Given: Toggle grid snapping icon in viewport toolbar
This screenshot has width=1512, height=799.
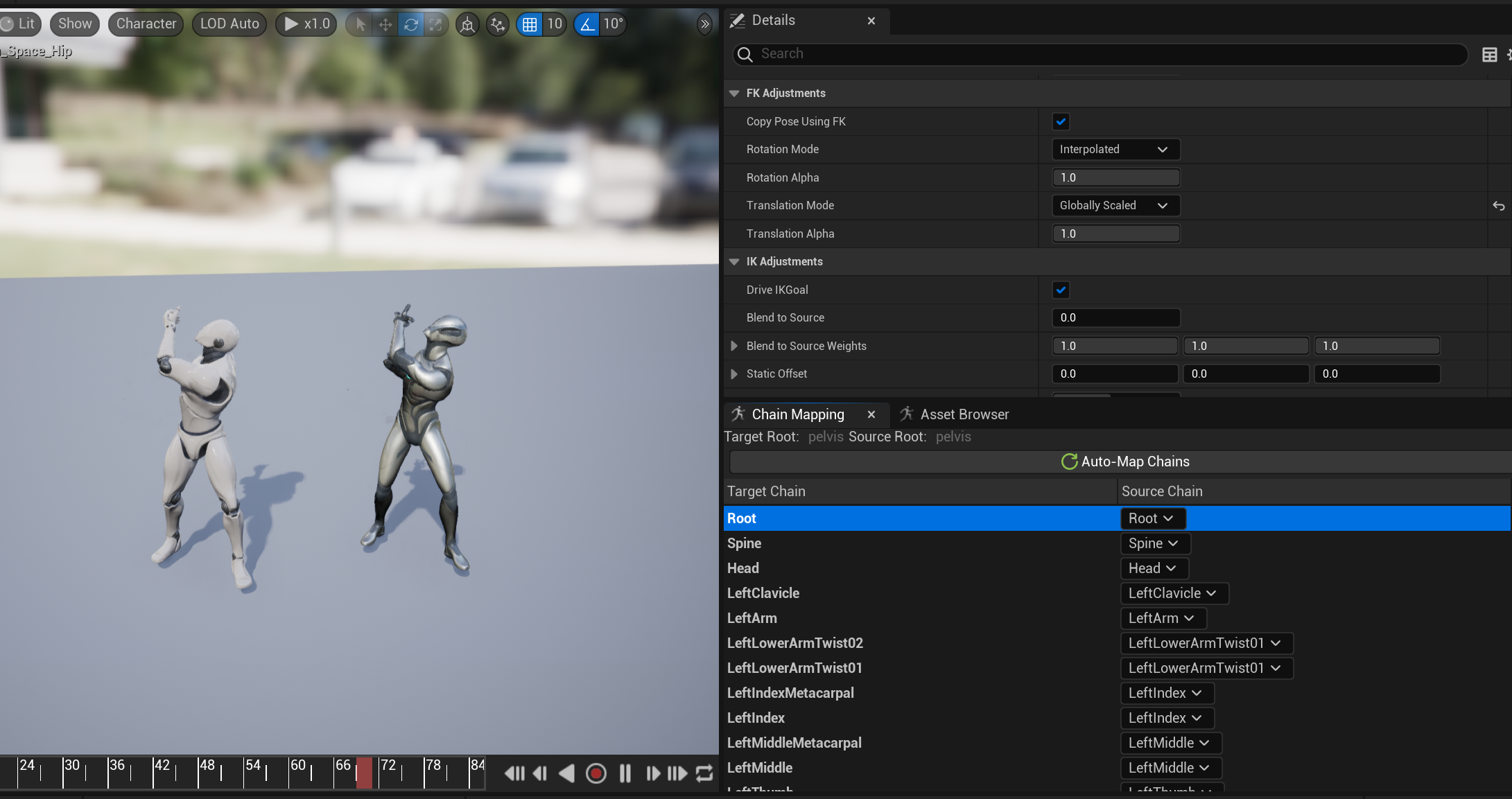Looking at the screenshot, I should pyautogui.click(x=530, y=24).
